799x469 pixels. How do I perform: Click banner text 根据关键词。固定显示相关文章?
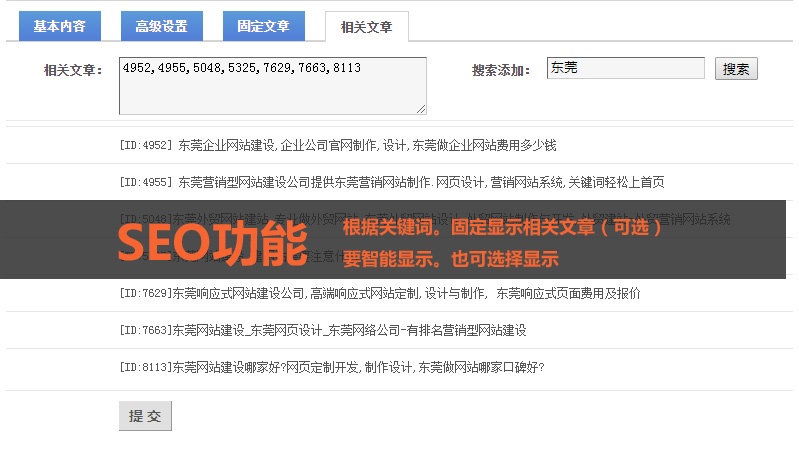coord(502,227)
